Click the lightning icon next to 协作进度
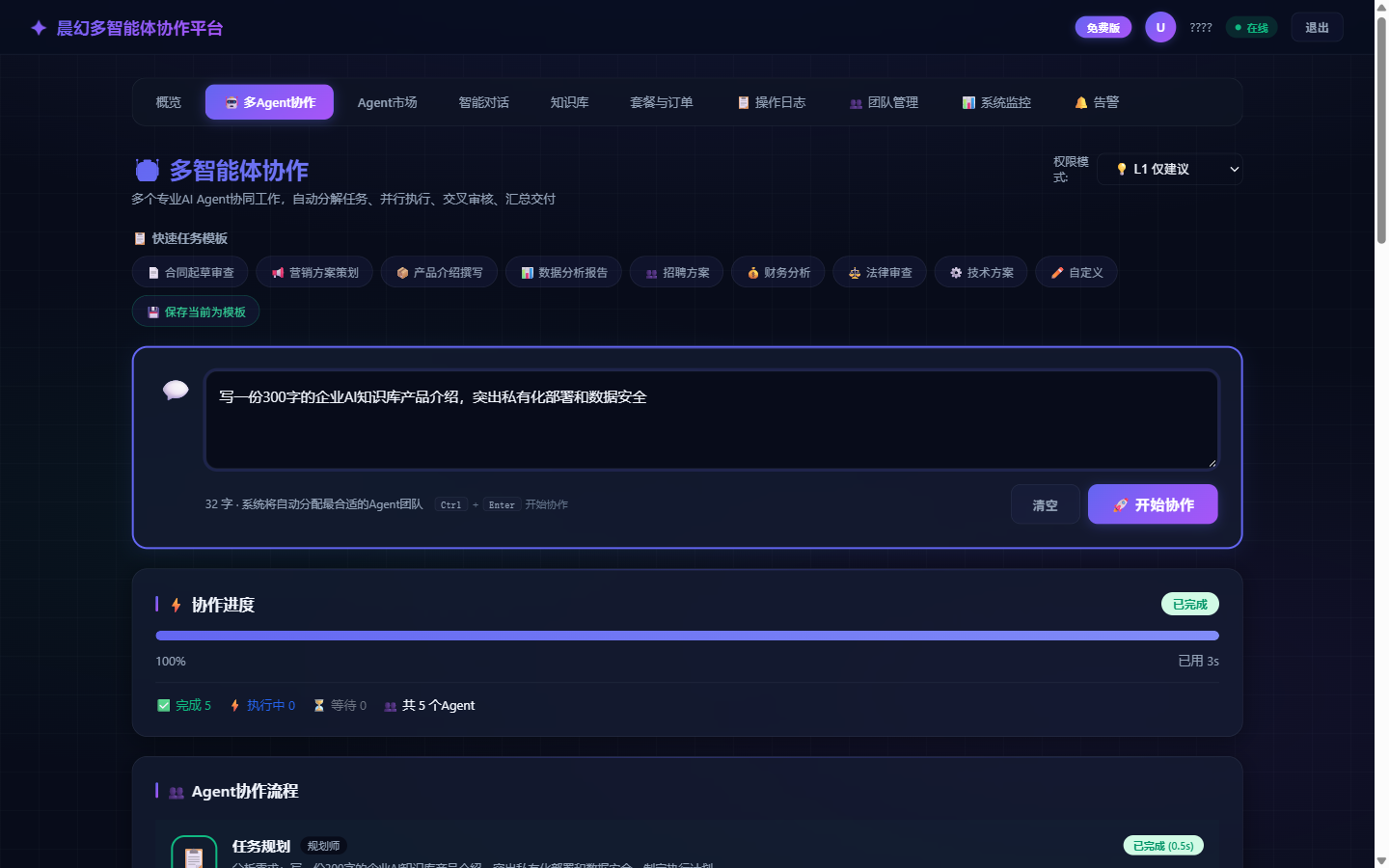 (177, 605)
